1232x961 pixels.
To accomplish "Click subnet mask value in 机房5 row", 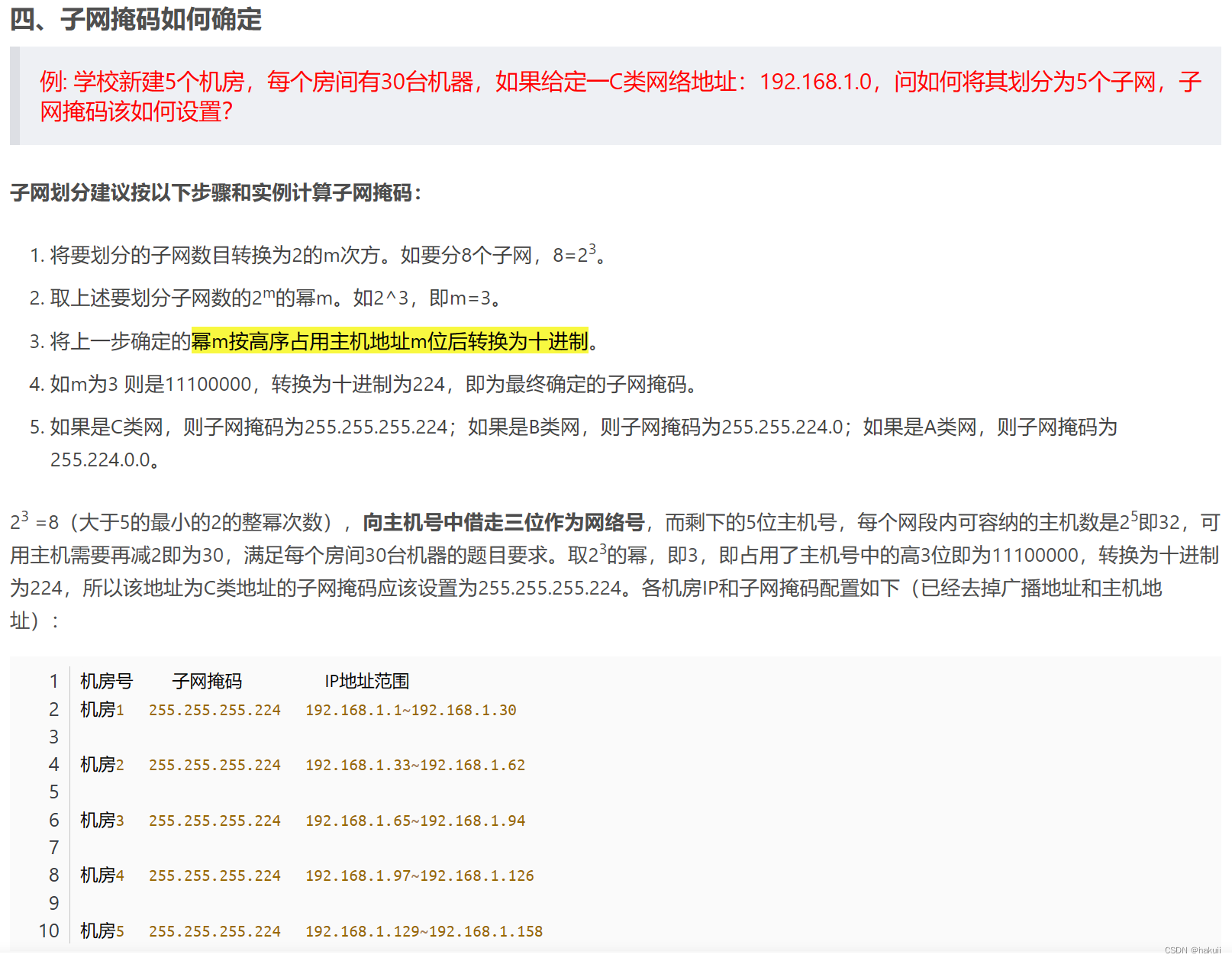I will pyautogui.click(x=214, y=932).
